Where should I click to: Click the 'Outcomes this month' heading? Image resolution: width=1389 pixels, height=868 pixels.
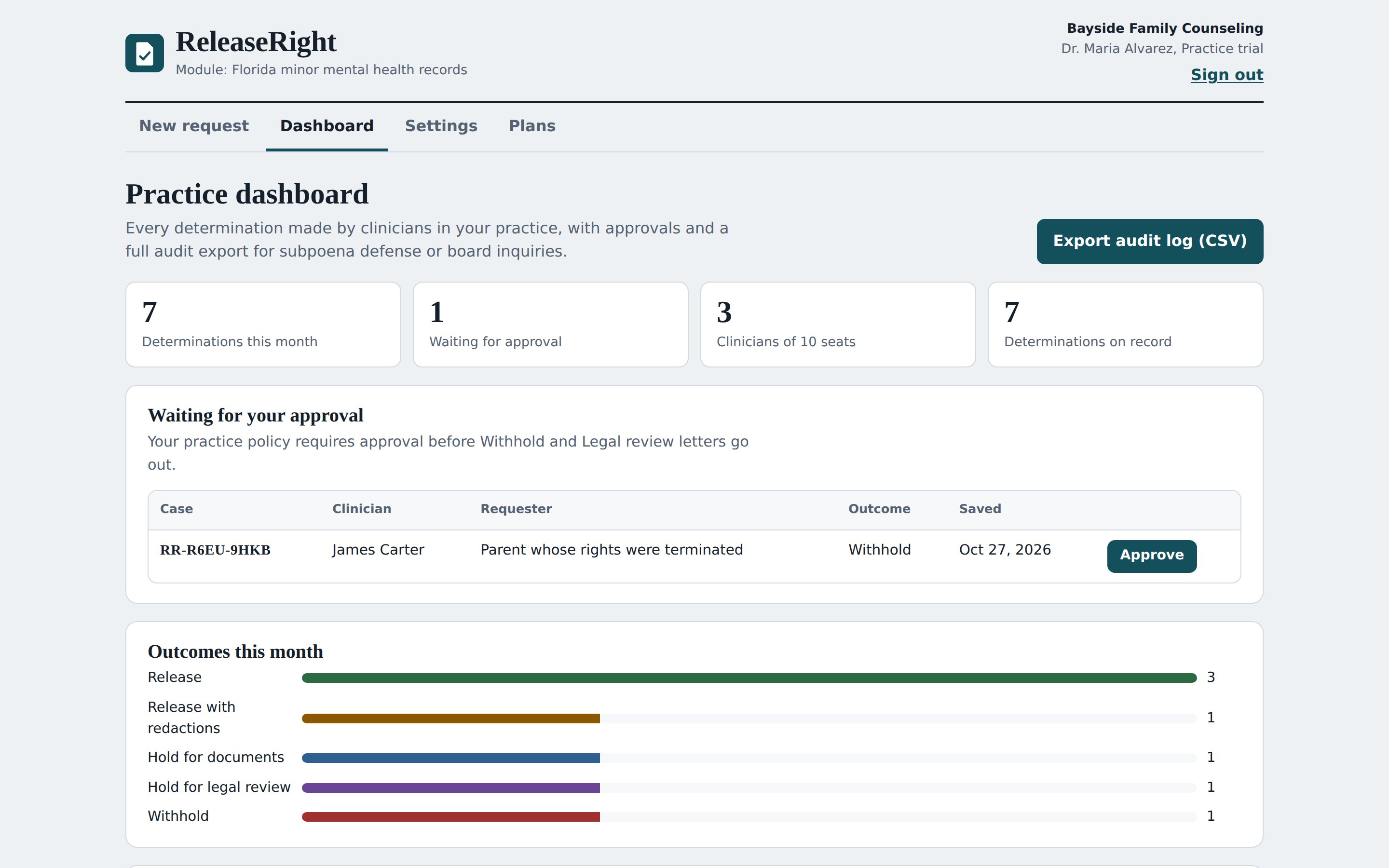[235, 652]
